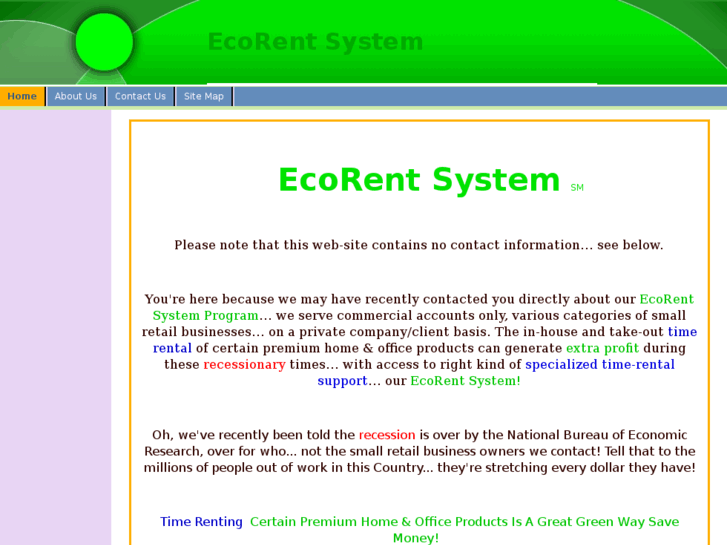Click the green 'extra profit' text
Image resolution: width=727 pixels, height=545 pixels.
[602, 348]
